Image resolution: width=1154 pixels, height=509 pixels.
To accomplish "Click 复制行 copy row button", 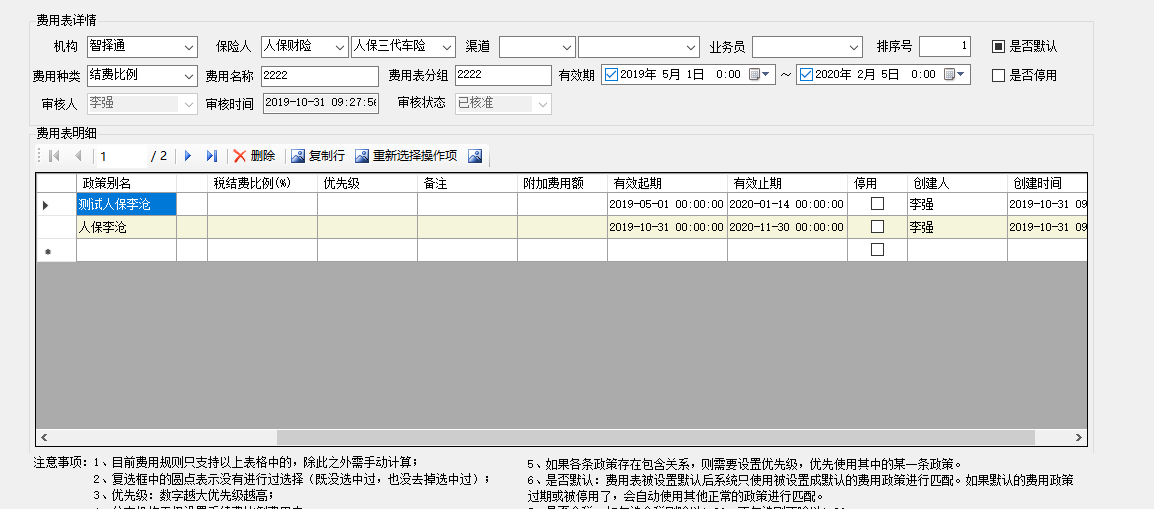I will (318, 156).
